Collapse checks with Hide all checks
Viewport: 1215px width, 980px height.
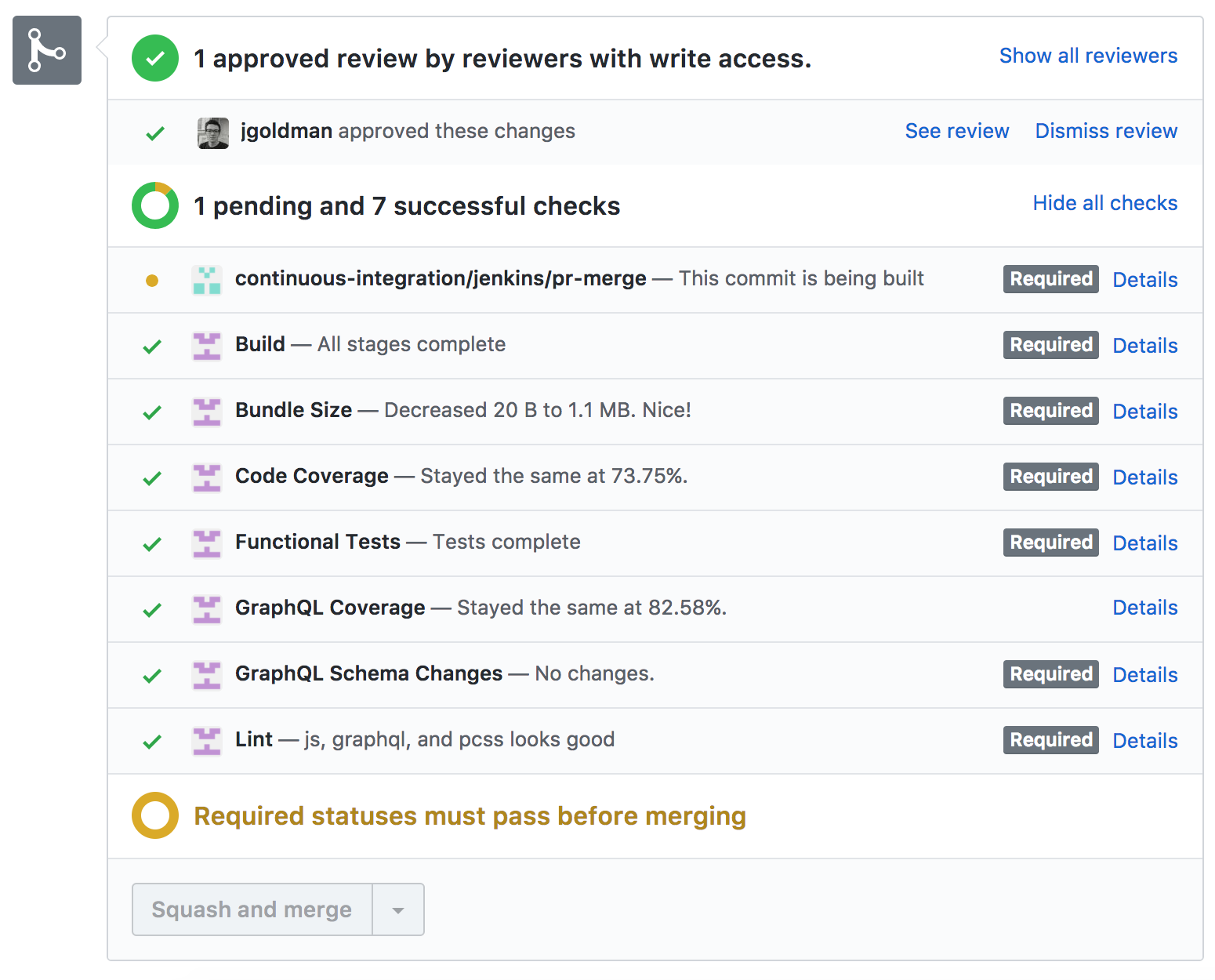coord(1104,203)
